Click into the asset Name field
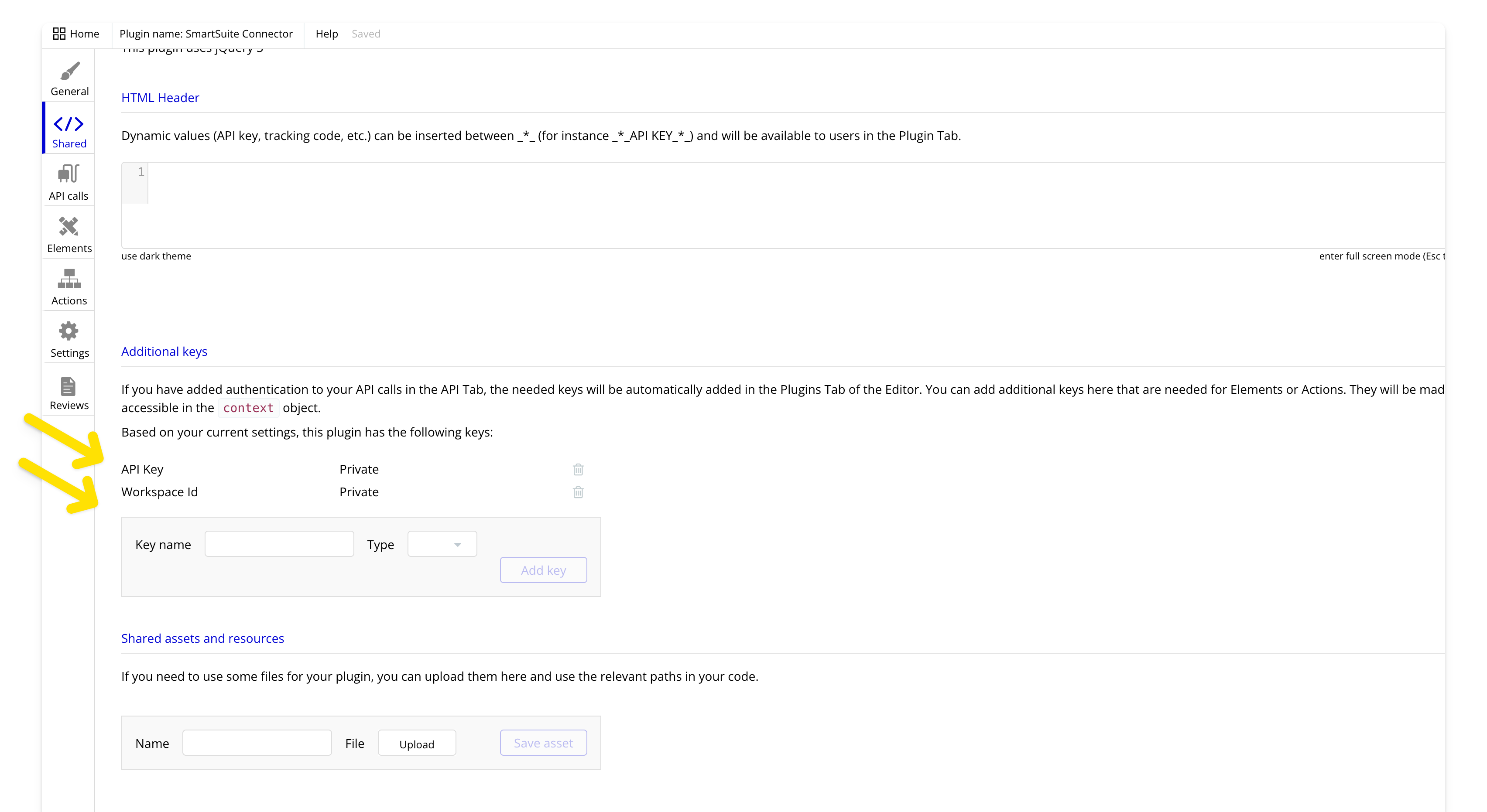1487x812 pixels. (x=257, y=744)
